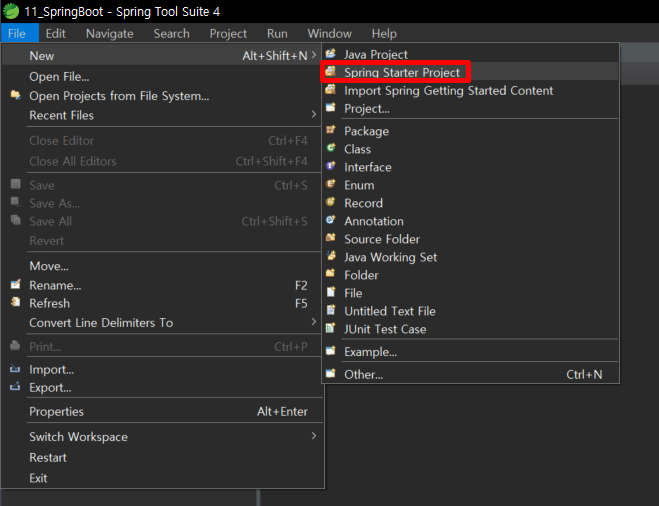659x506 pixels.
Task: Choose the Class label in New submenu
Action: [358, 149]
